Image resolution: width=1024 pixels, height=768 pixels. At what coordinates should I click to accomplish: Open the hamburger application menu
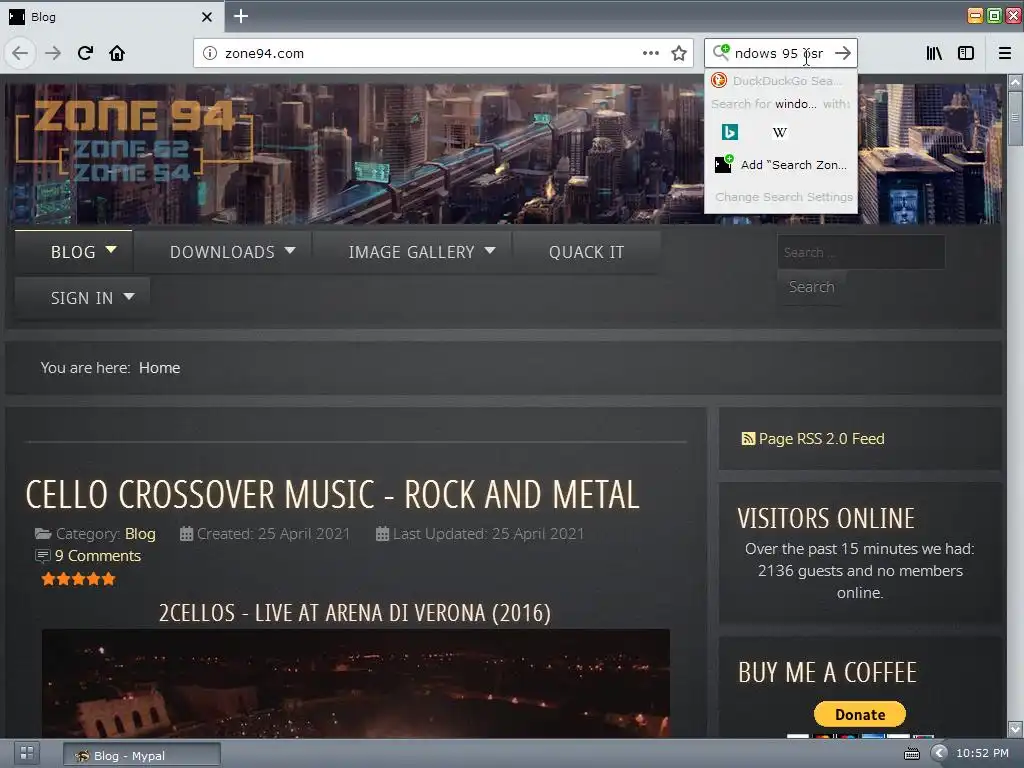(1005, 53)
